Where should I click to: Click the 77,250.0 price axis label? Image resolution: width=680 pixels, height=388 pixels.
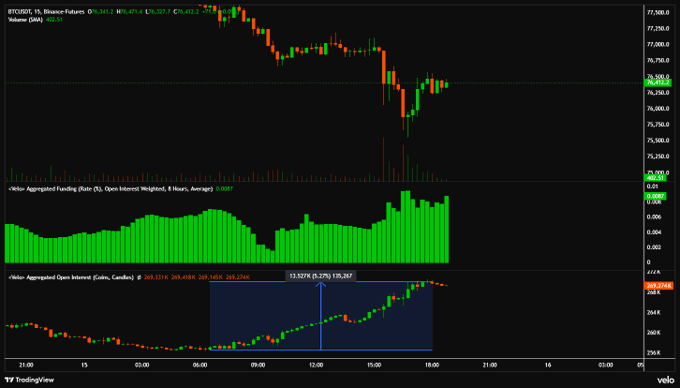tap(658, 29)
